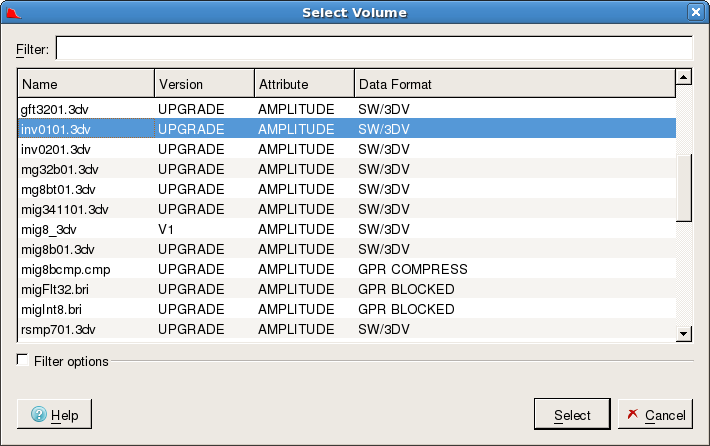This screenshot has width=710, height=446.
Task: Sort by Version column header
Action: click(x=205, y=84)
